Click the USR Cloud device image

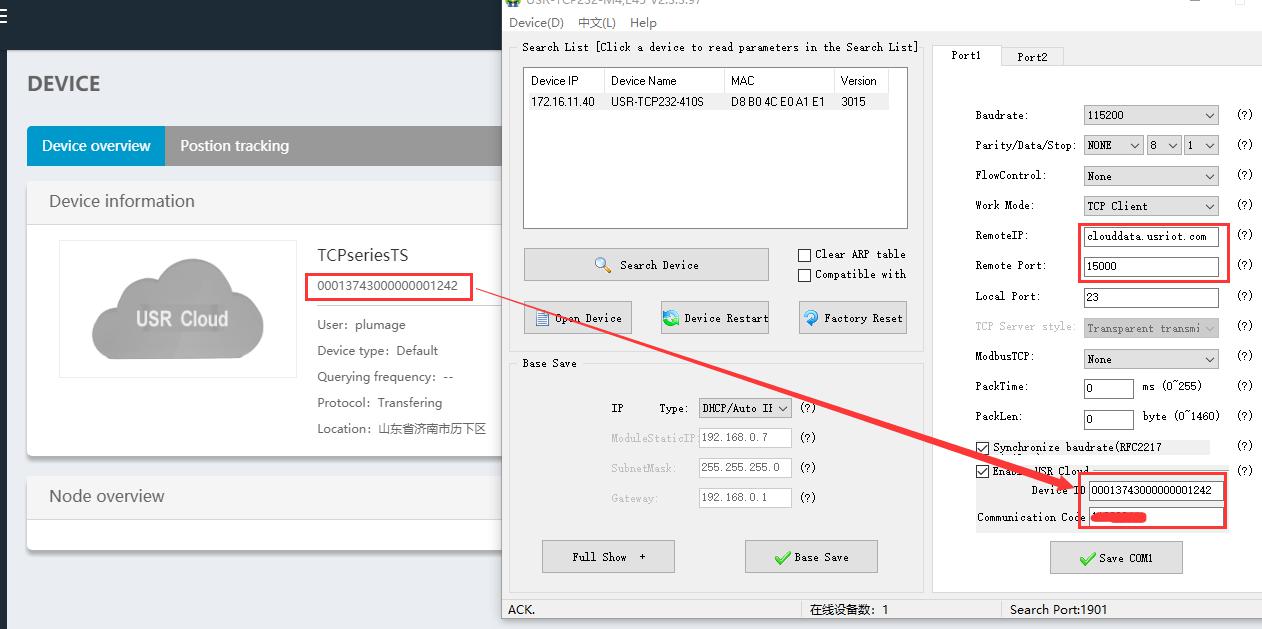pos(178,309)
